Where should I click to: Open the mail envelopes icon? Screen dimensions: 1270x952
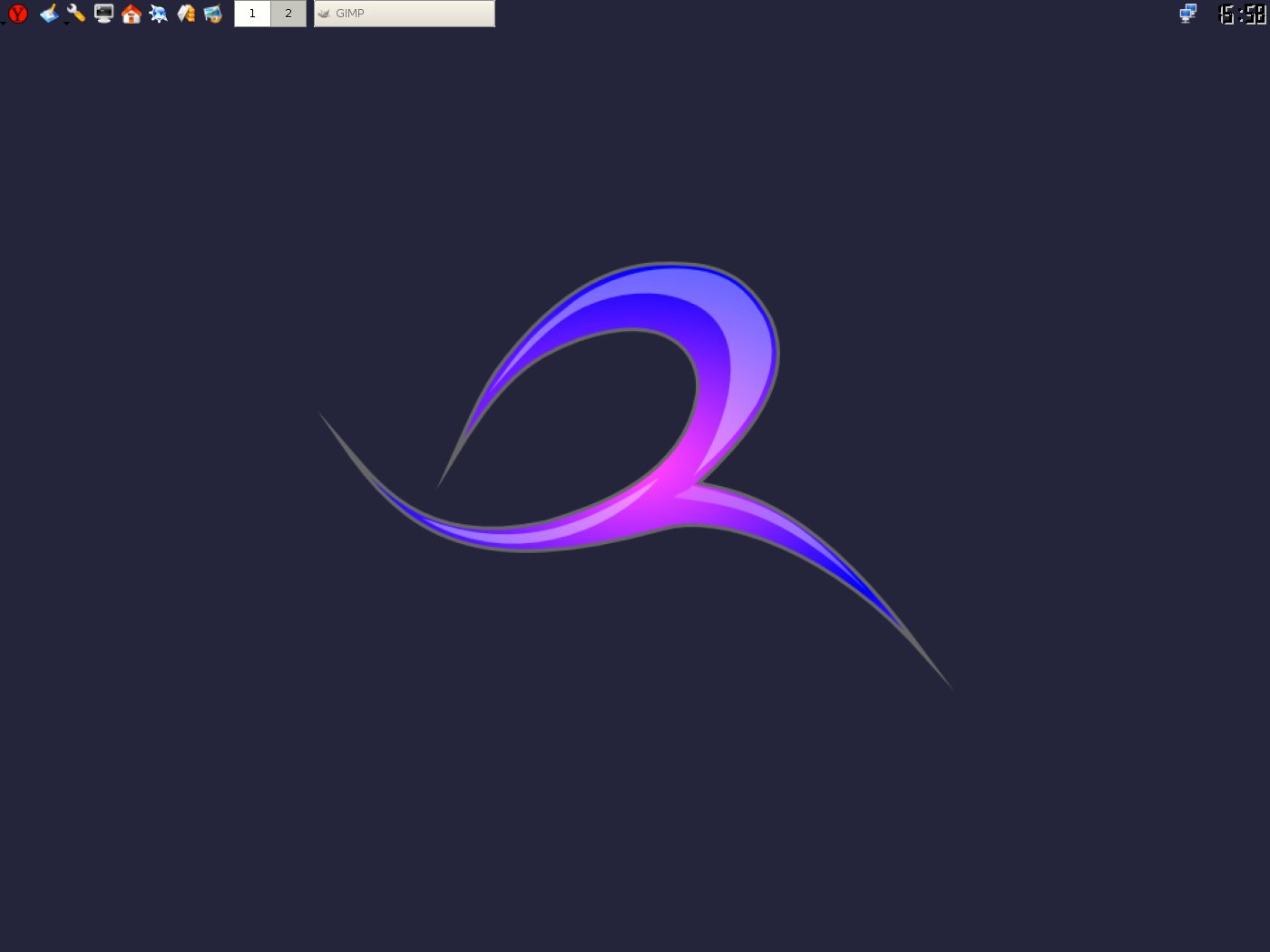point(185,14)
